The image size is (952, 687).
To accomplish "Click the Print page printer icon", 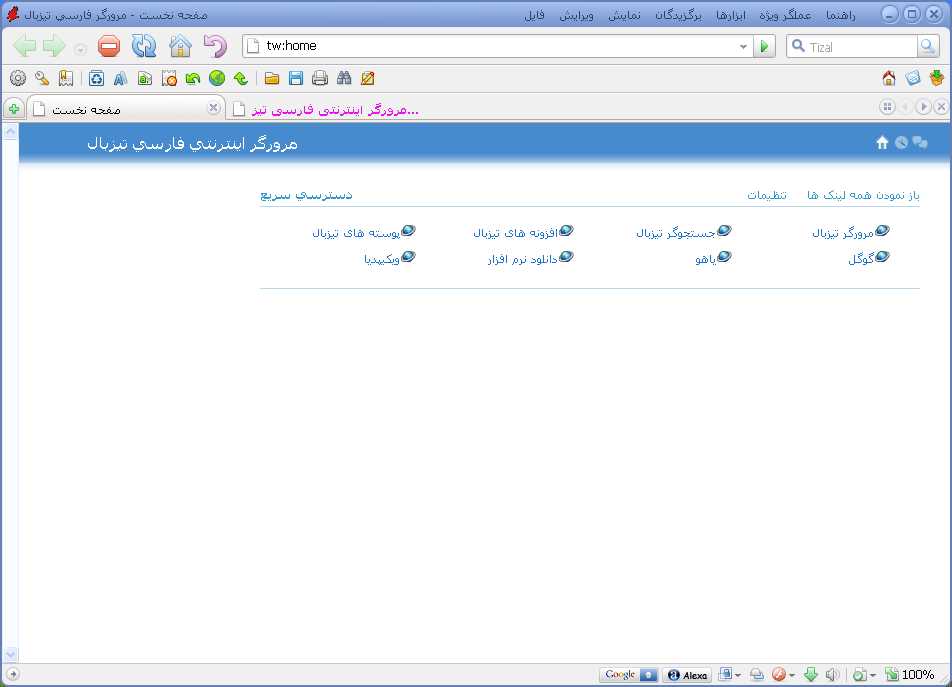I will (x=319, y=78).
